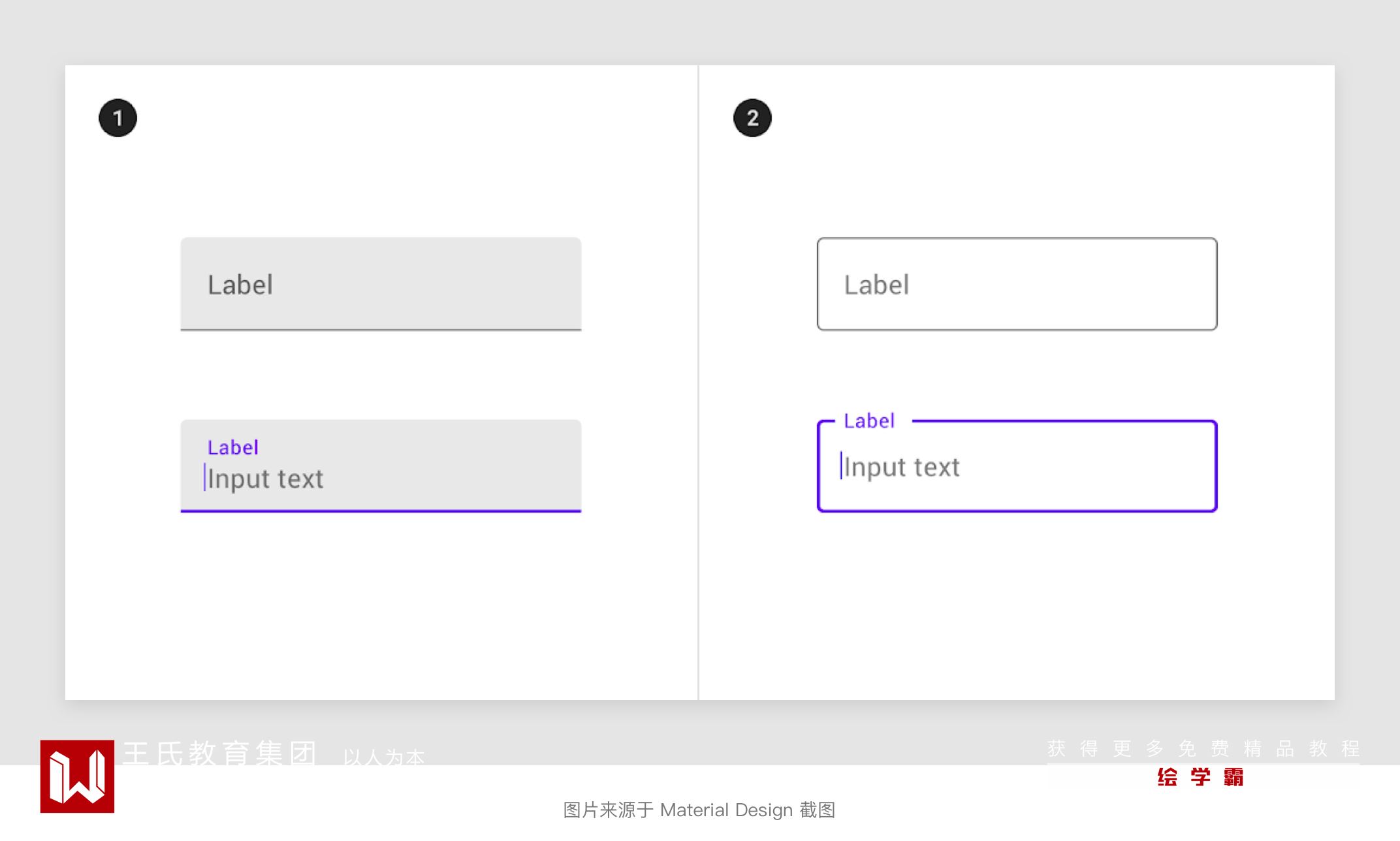Click the 王氏教育集团 brand text
The height and width of the screenshot is (841, 1400).
[x=219, y=753]
